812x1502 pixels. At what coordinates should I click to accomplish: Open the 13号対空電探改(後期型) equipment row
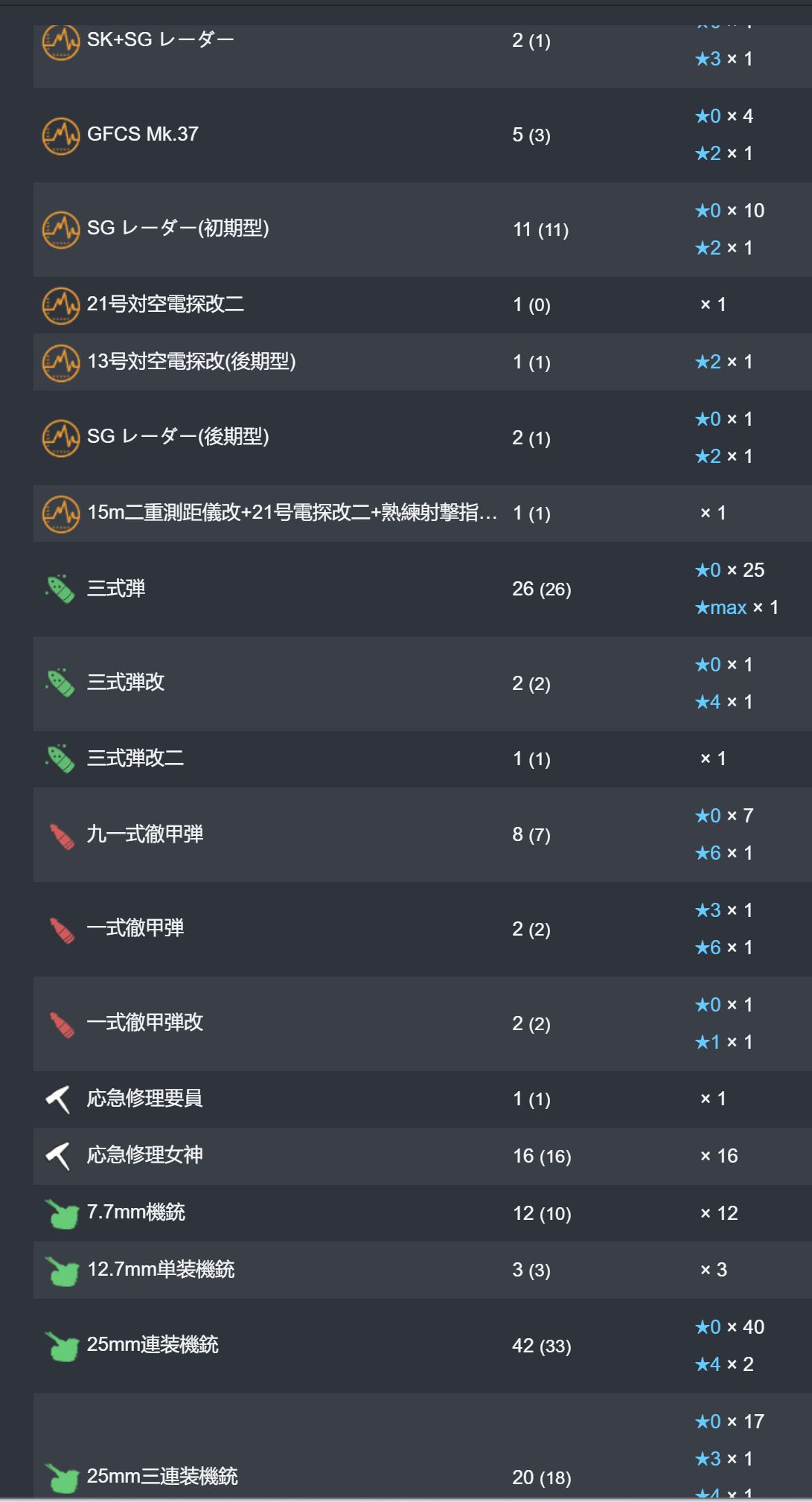click(x=422, y=362)
